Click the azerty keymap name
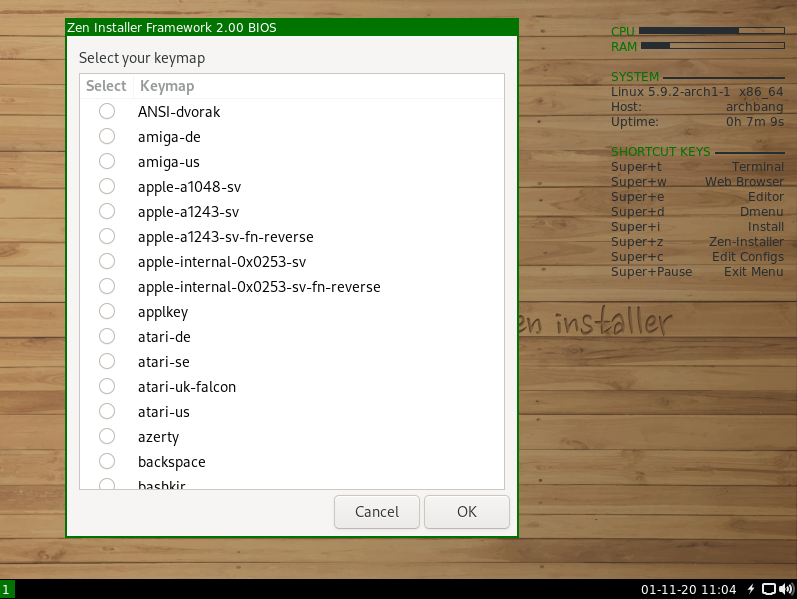 click(x=158, y=437)
